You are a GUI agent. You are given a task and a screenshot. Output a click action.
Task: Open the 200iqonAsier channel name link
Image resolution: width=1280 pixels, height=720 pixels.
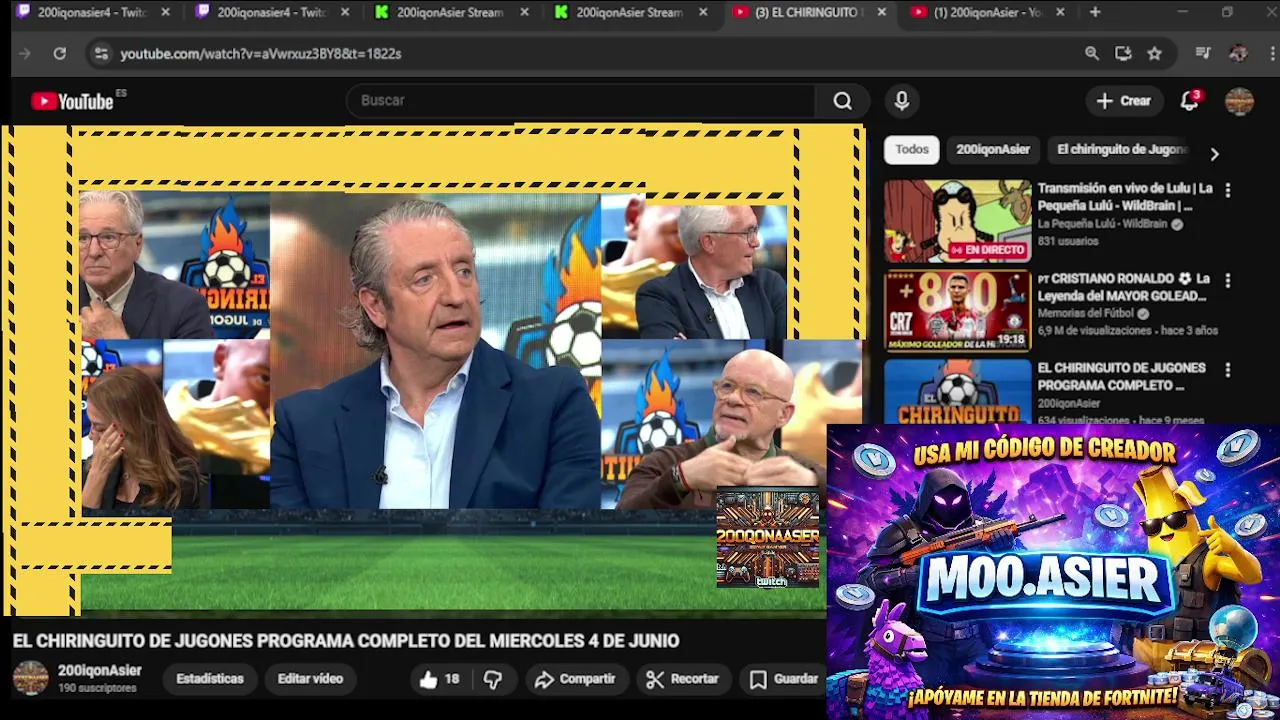point(99,671)
